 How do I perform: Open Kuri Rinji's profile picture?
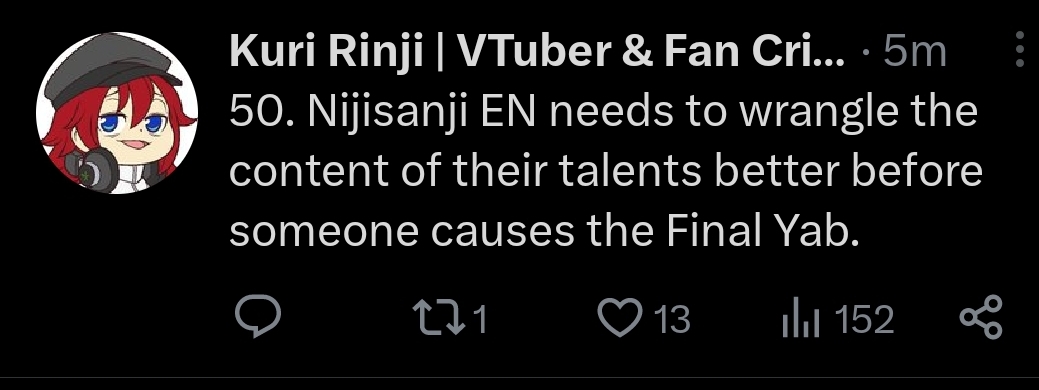pyautogui.click(x=117, y=113)
